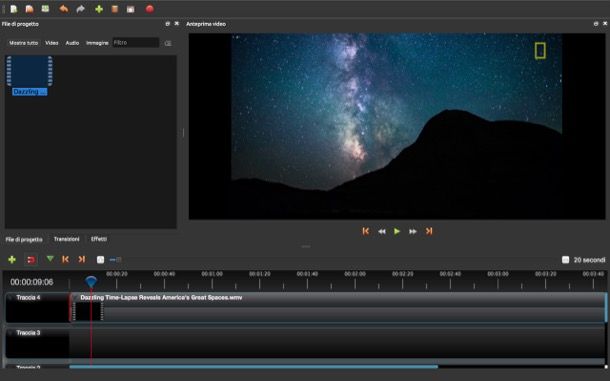Rewind the video preview
610x381 pixels.
[x=382, y=232]
